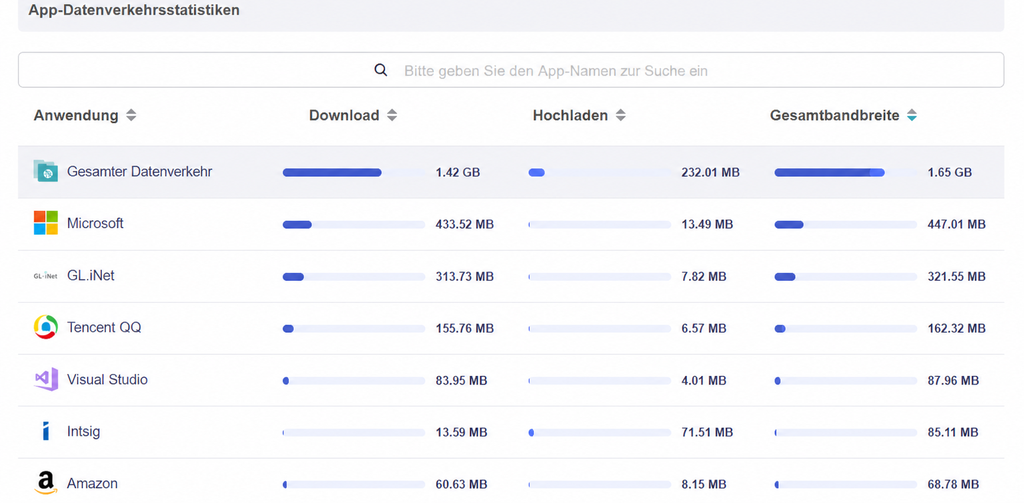
Task: Click the Amazon logo icon
Action: pyautogui.click(x=46, y=483)
